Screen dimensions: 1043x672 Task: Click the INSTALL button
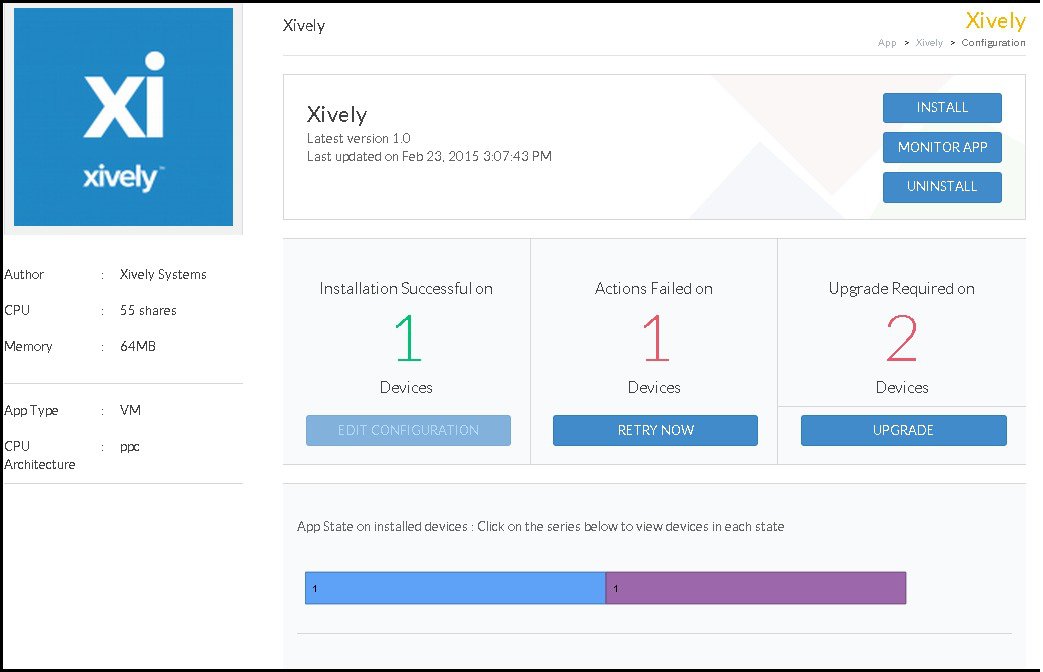pos(942,108)
